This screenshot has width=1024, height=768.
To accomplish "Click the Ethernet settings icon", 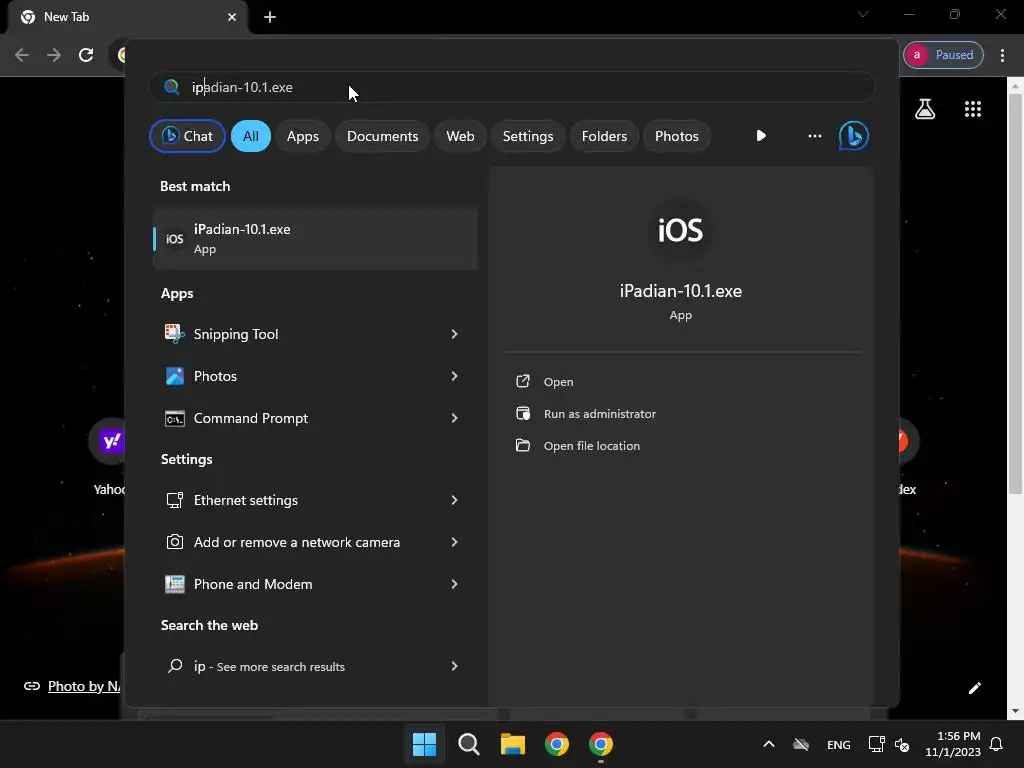I will 174,500.
